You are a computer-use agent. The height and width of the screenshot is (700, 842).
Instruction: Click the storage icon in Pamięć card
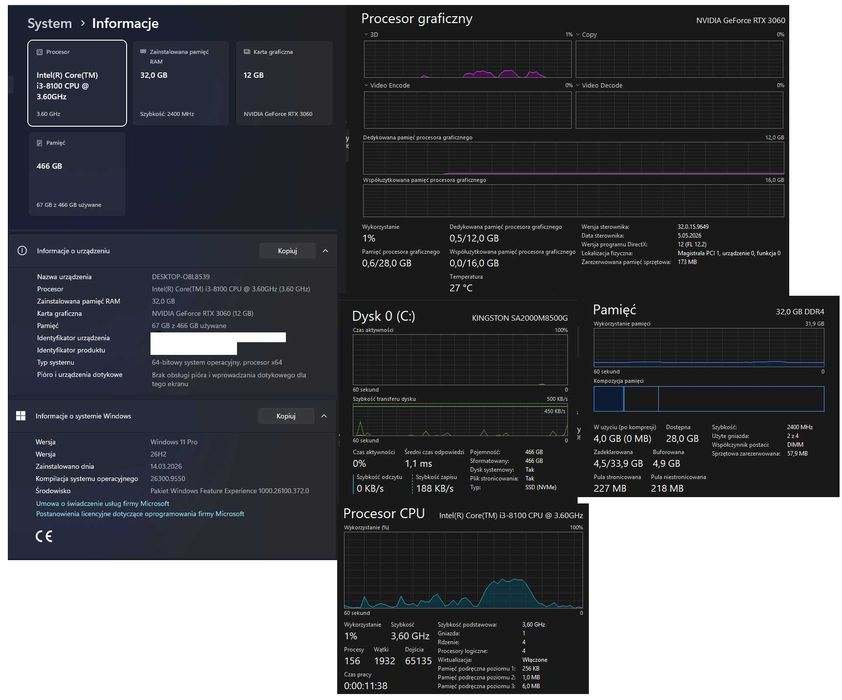pos(40,143)
